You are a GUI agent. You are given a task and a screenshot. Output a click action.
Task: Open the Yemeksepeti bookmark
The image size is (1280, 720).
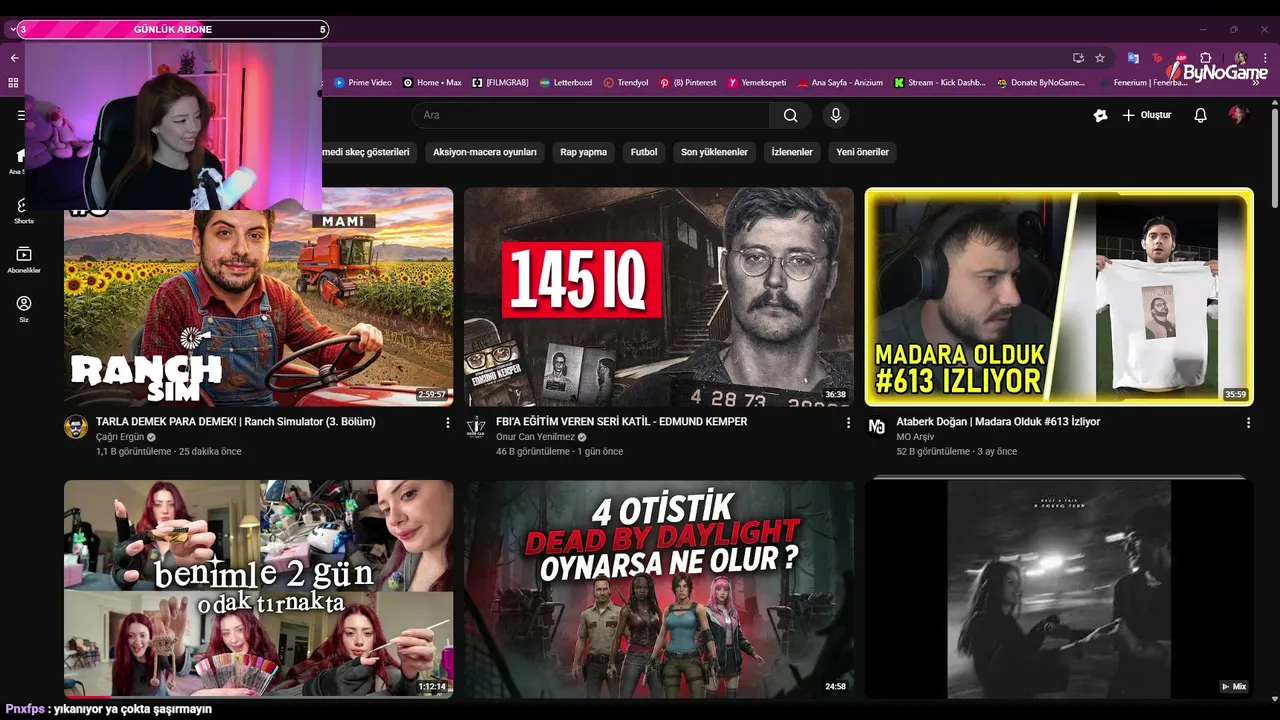click(x=757, y=83)
